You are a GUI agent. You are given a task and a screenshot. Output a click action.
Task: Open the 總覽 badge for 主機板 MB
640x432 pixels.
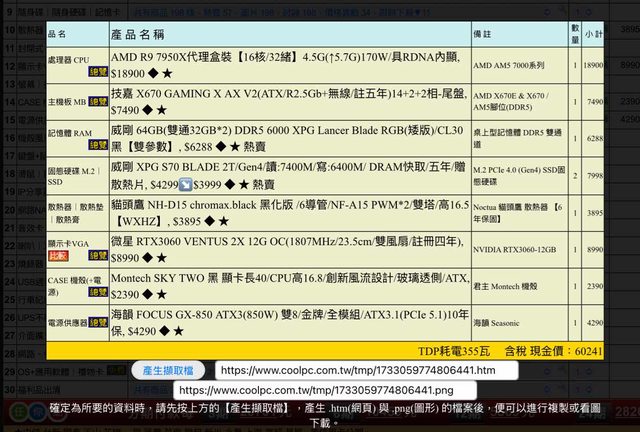click(97, 101)
